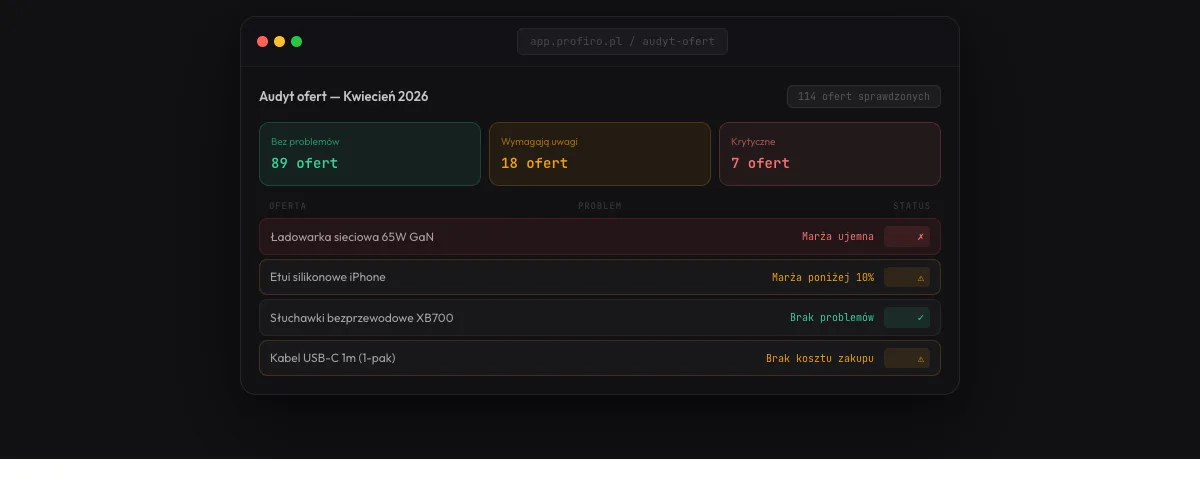Click the Audyt ofert — Kwiecień 2026 heading

coord(344,96)
